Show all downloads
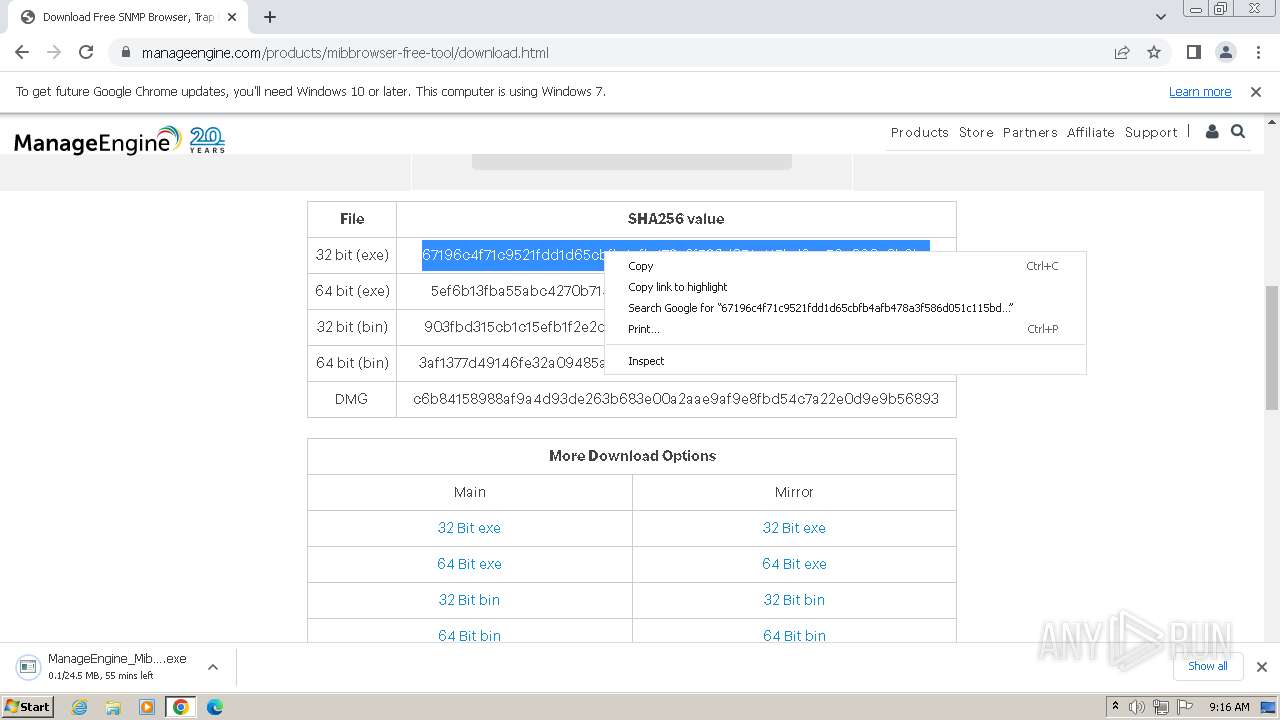The width and height of the screenshot is (1280, 720). tap(1208, 666)
